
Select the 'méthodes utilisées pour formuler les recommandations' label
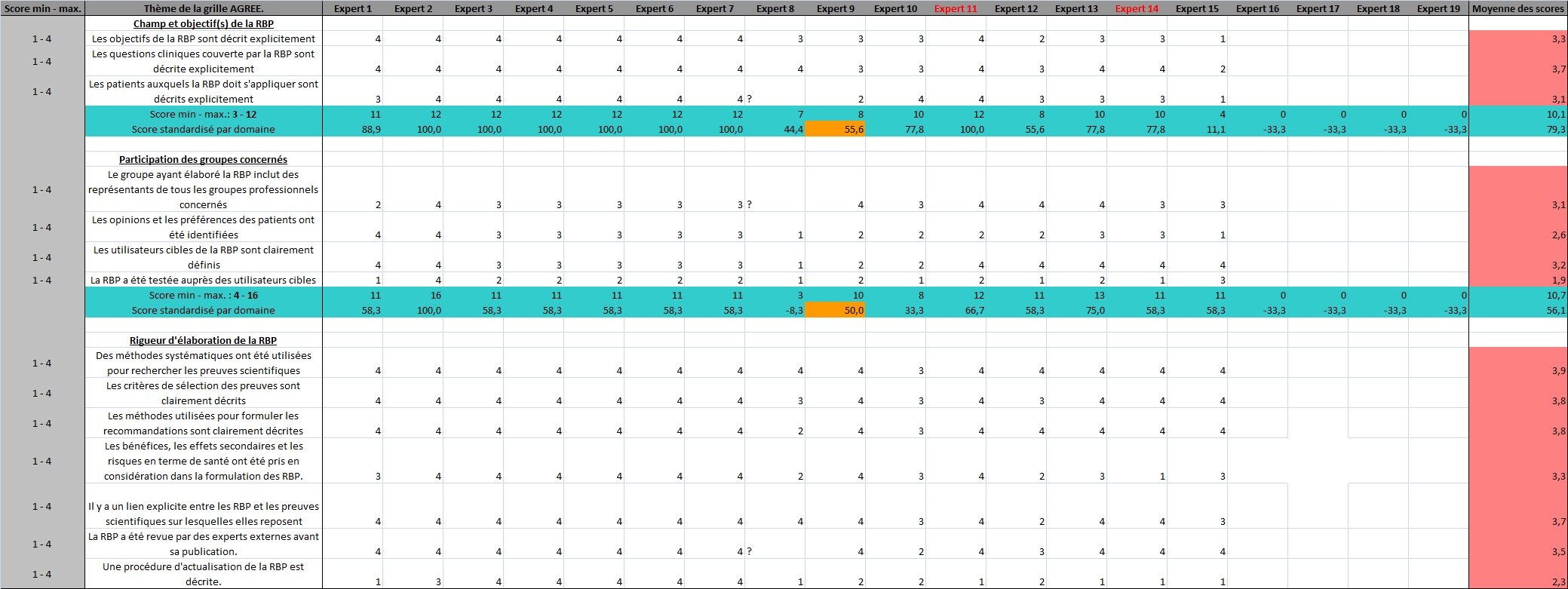click(x=204, y=423)
